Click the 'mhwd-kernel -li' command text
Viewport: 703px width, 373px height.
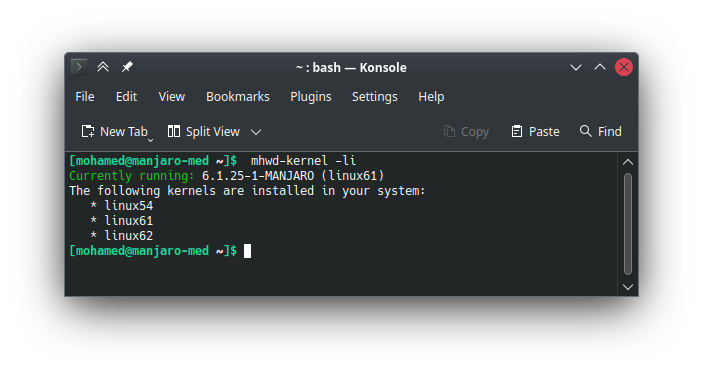303,160
